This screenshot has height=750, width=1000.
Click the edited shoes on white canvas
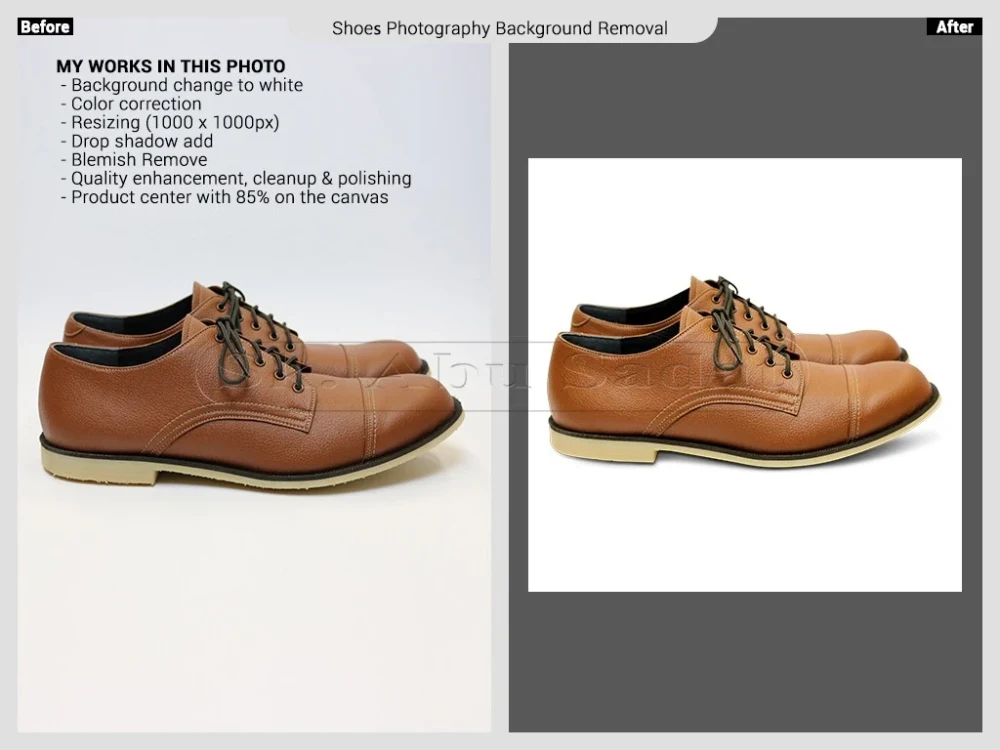[x=744, y=371]
